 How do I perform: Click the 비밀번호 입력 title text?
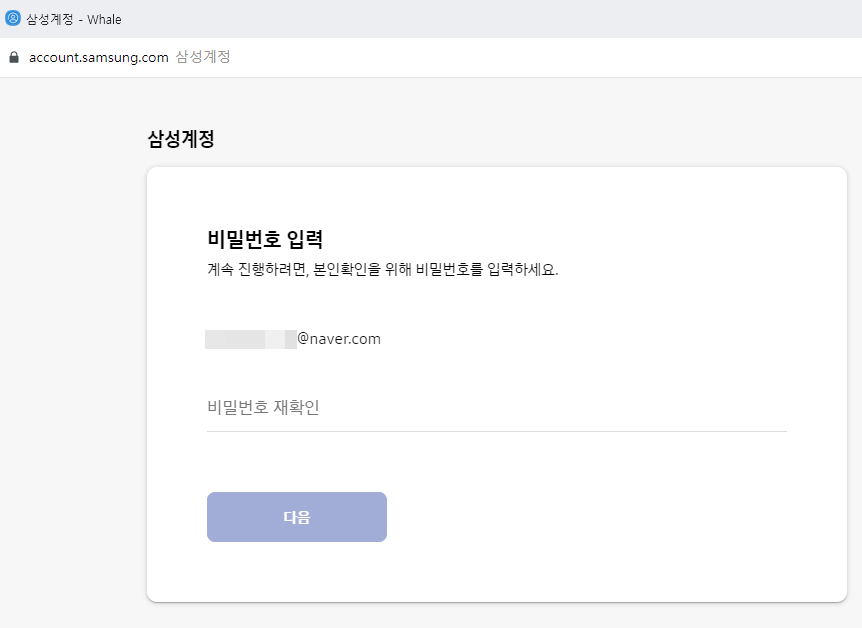click(265, 239)
